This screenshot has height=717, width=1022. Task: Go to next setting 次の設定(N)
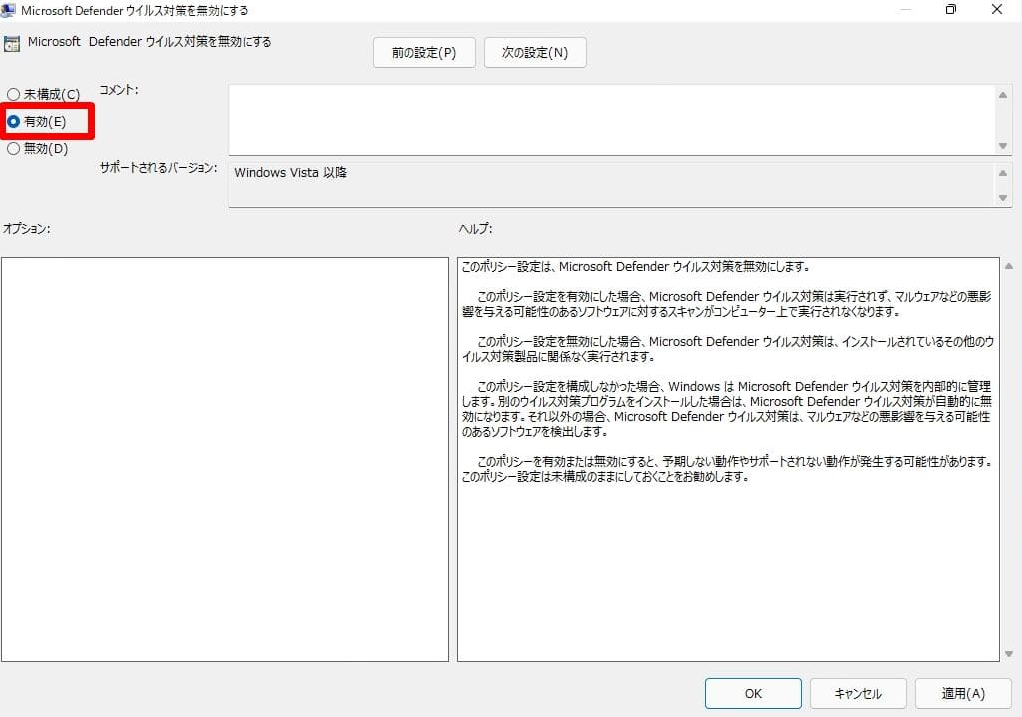(535, 52)
